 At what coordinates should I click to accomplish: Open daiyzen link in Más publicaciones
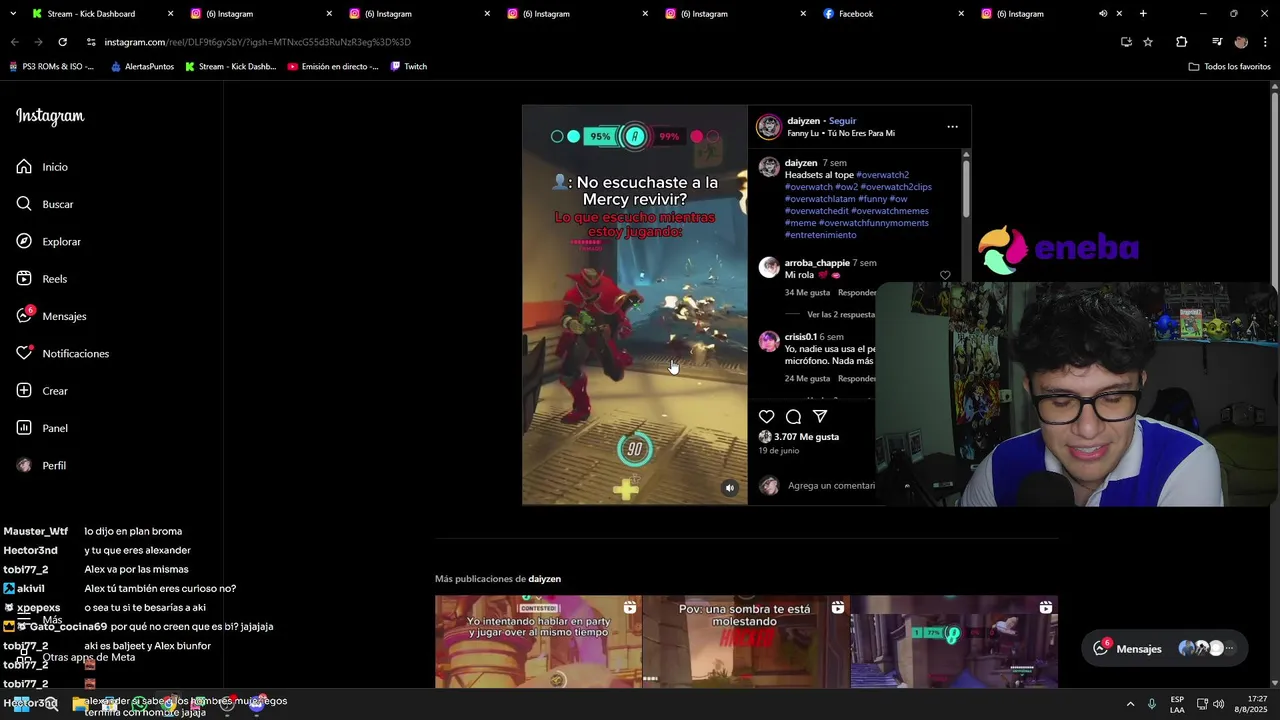[545, 579]
